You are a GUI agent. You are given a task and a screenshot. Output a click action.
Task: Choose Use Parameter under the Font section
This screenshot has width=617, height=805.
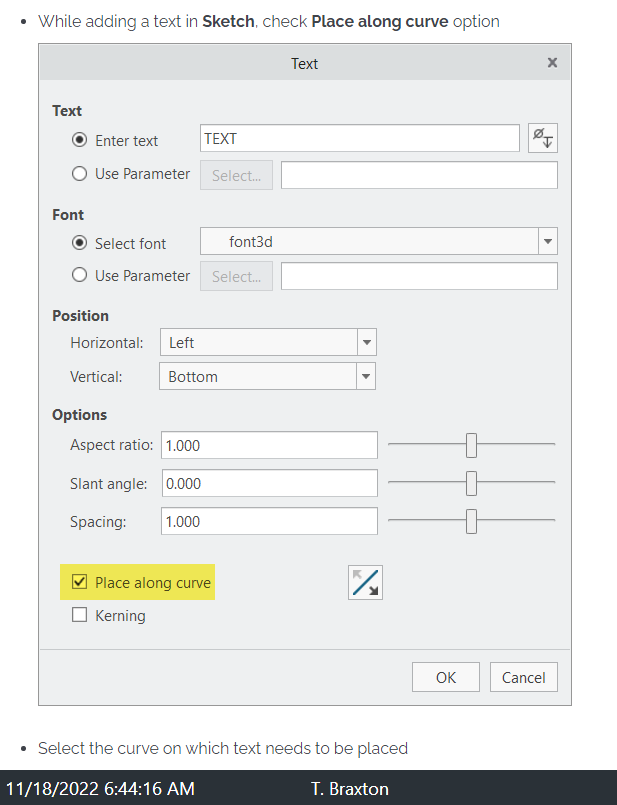tap(79, 275)
